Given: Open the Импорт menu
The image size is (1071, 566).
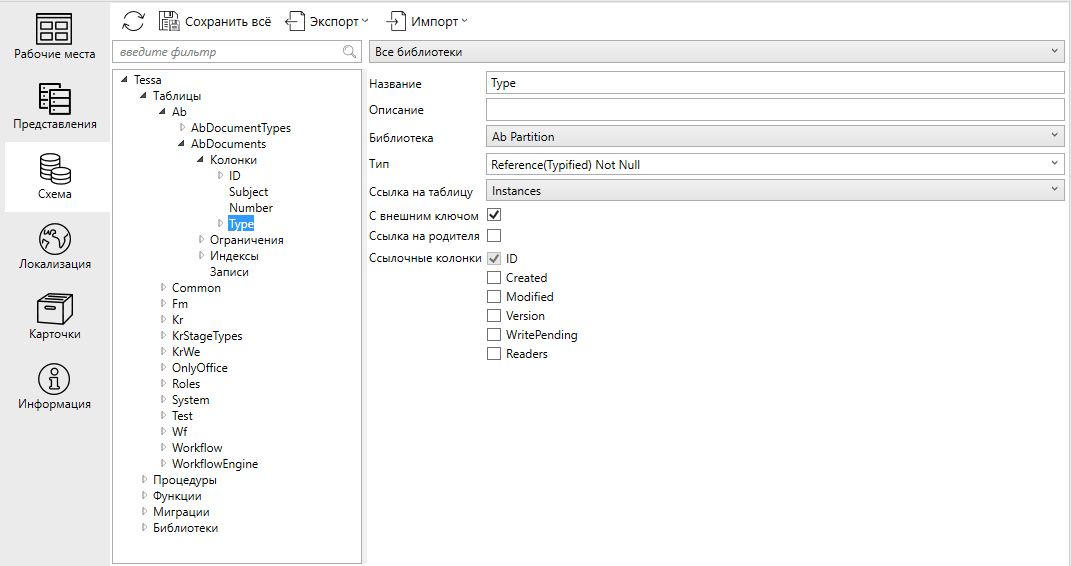Looking at the screenshot, I should click(x=427, y=21).
